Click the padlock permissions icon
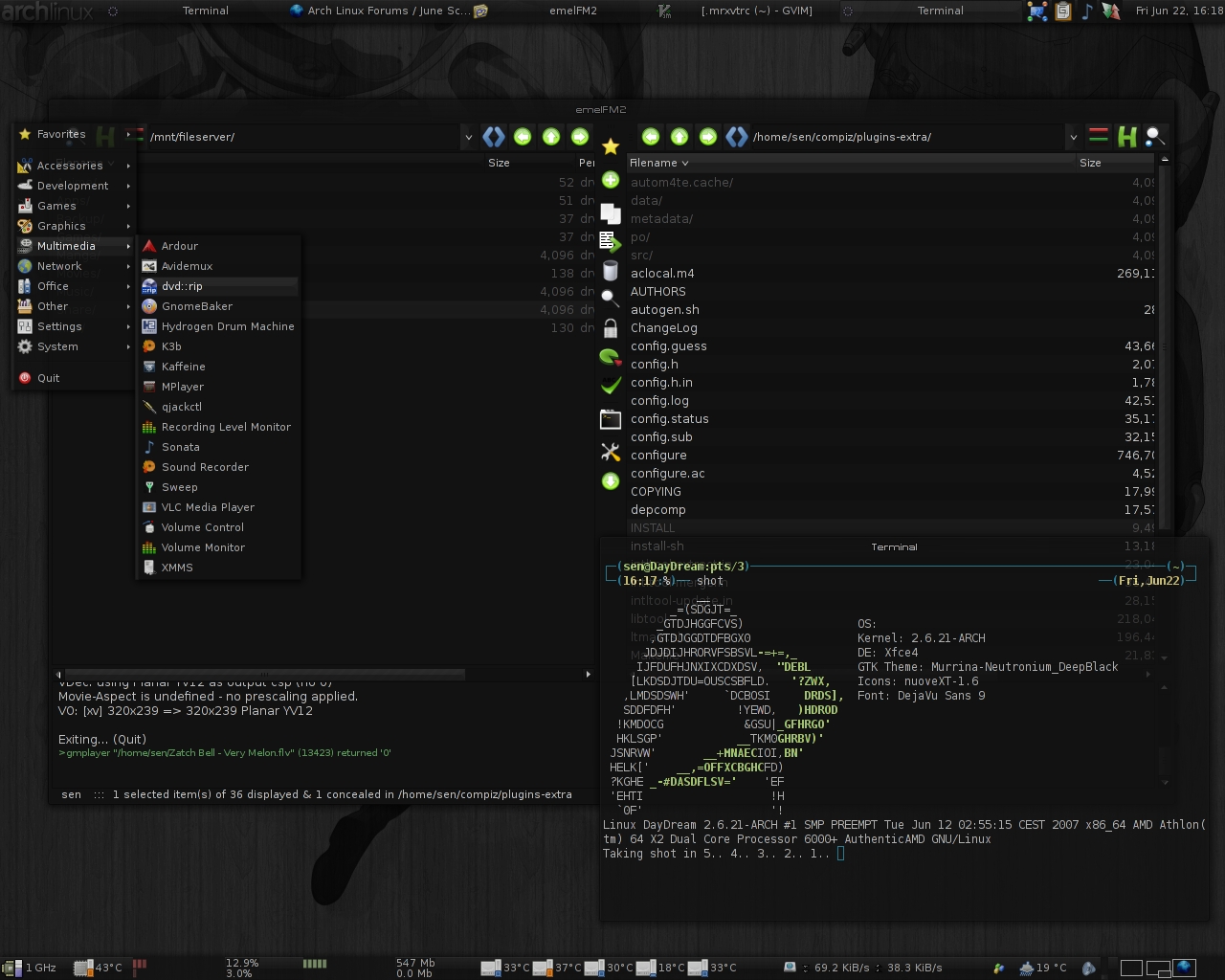 611,329
